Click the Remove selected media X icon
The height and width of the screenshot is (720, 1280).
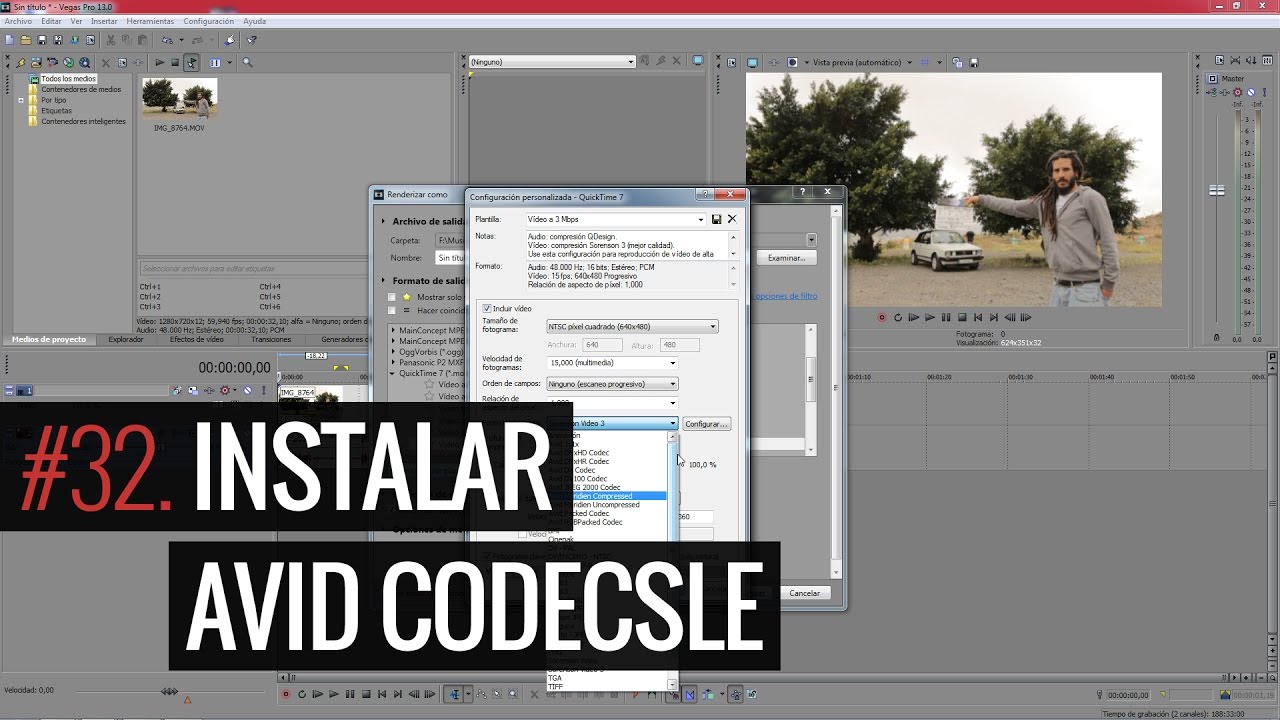click(x=106, y=62)
